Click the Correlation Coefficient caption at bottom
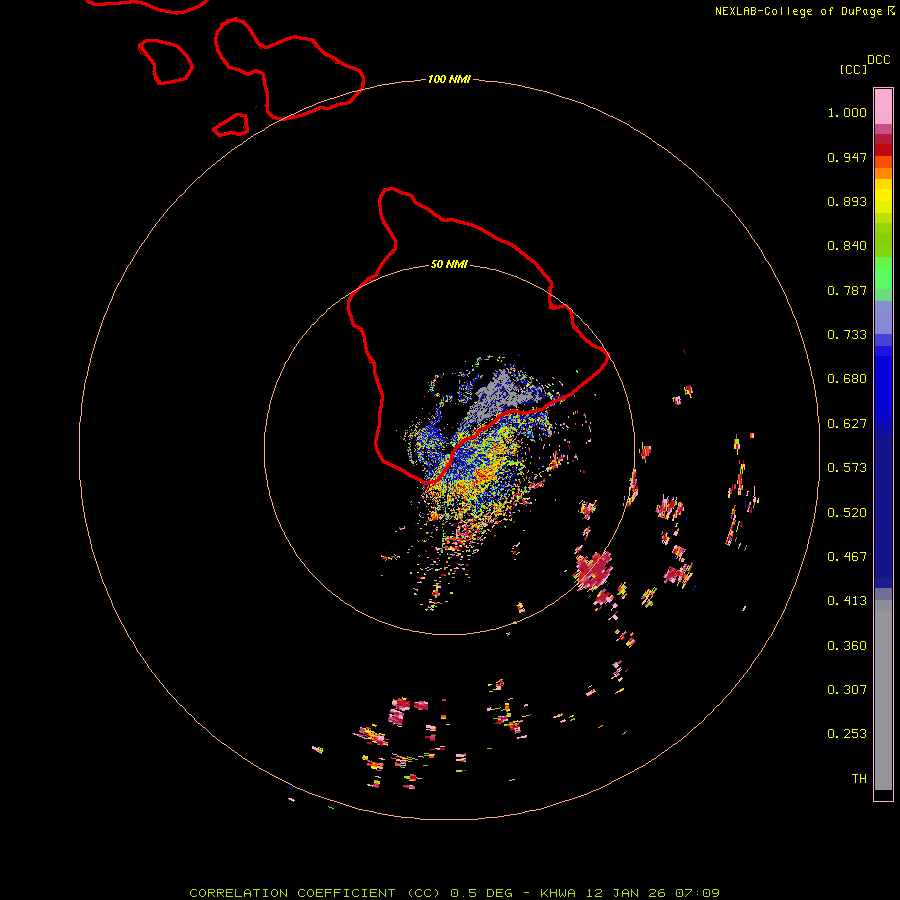Screen dimensions: 900x900 454,893
